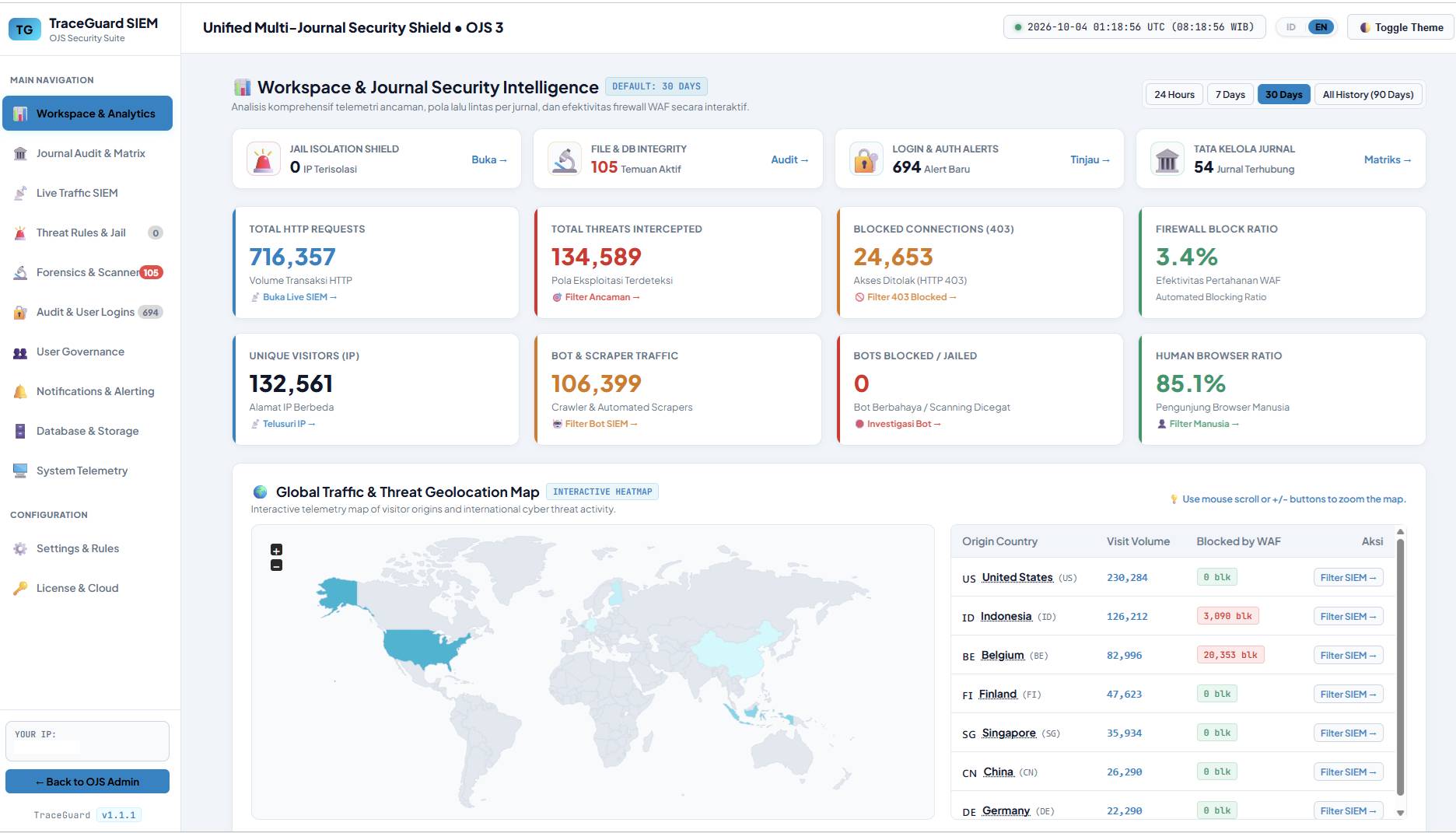Screen dimensions: 1456x833
Task: Click the License & Cloud key icon
Action: pyautogui.click(x=20, y=589)
